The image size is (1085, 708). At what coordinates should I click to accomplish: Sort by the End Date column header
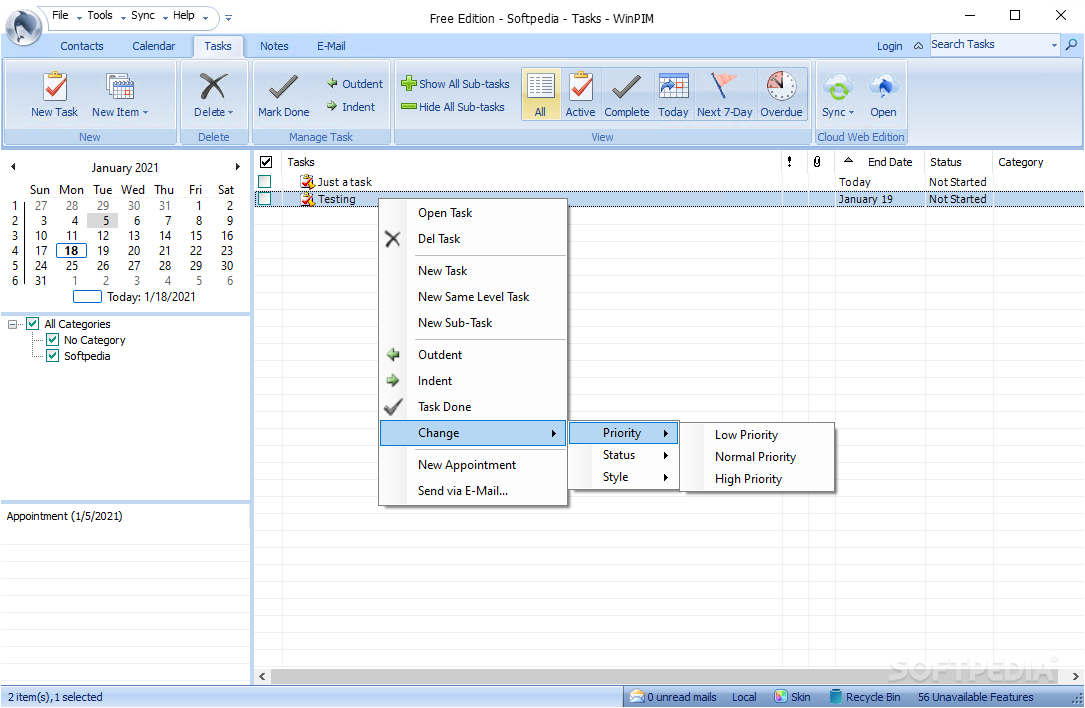pyautogui.click(x=879, y=162)
